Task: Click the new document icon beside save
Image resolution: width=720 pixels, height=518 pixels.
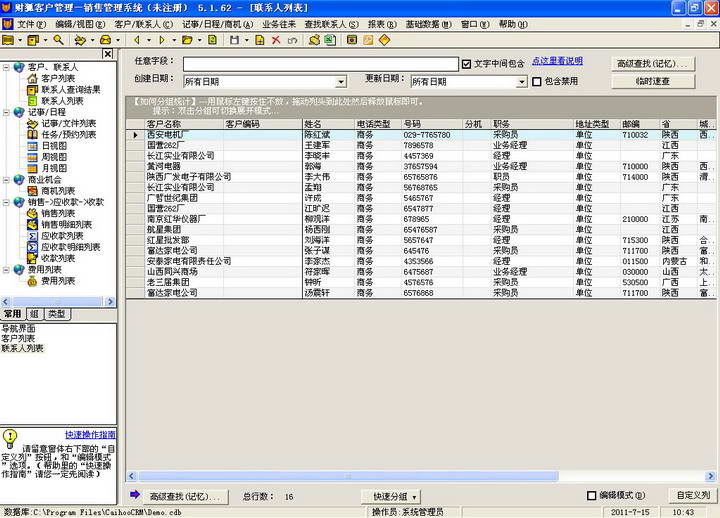Action: (260, 40)
